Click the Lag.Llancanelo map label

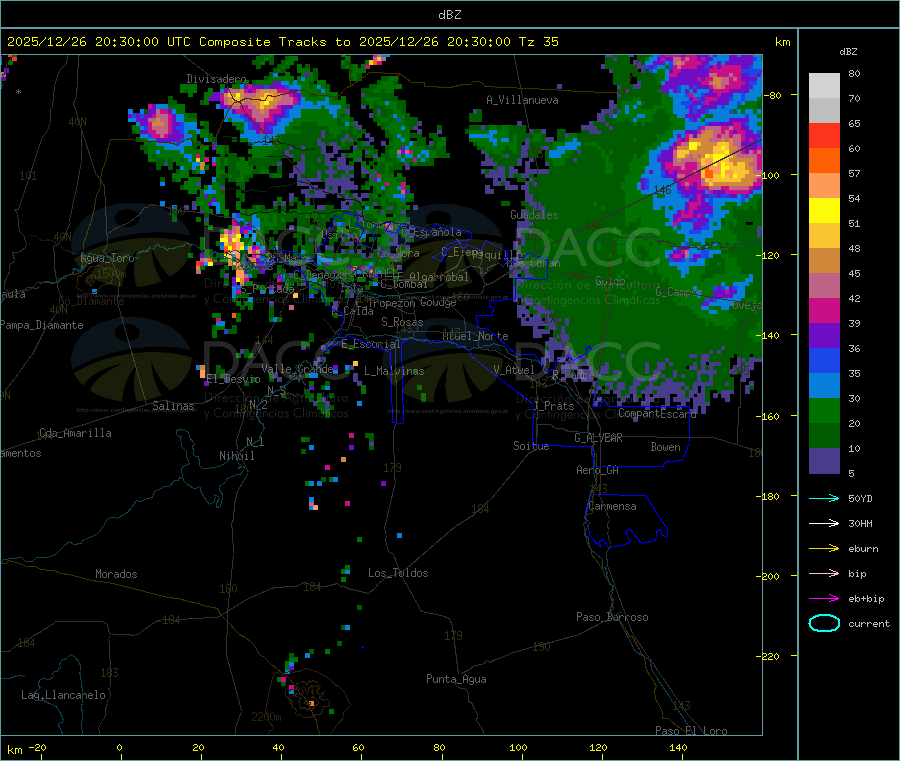pyautogui.click(x=63, y=695)
